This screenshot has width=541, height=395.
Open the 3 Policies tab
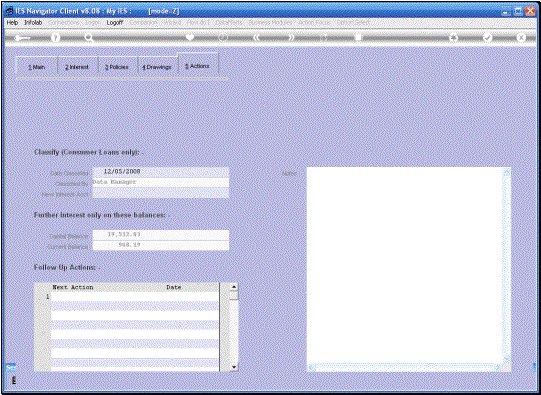tap(117, 67)
